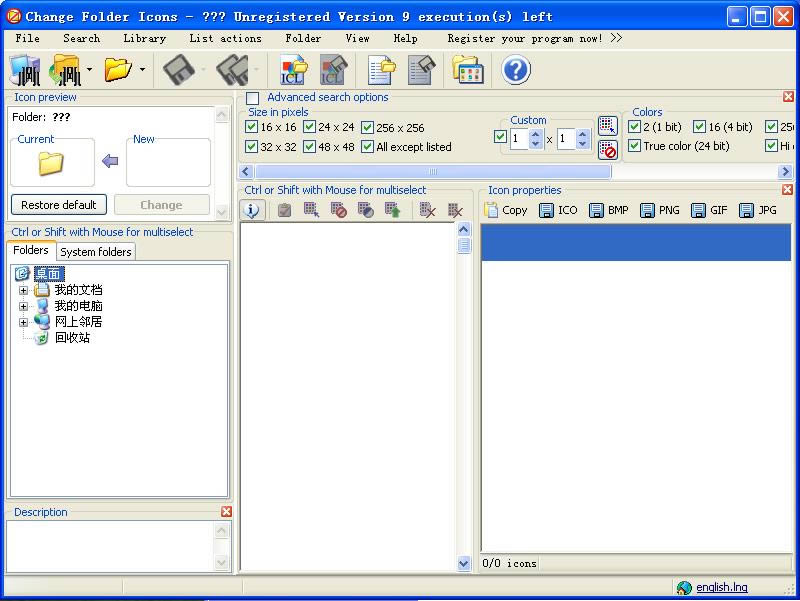Save icon as PNG format

coord(660,210)
